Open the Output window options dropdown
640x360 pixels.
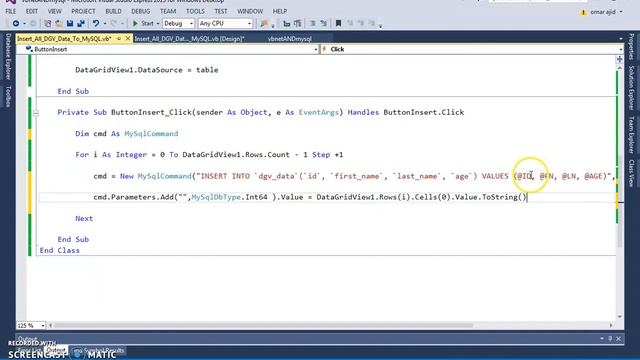(602, 338)
